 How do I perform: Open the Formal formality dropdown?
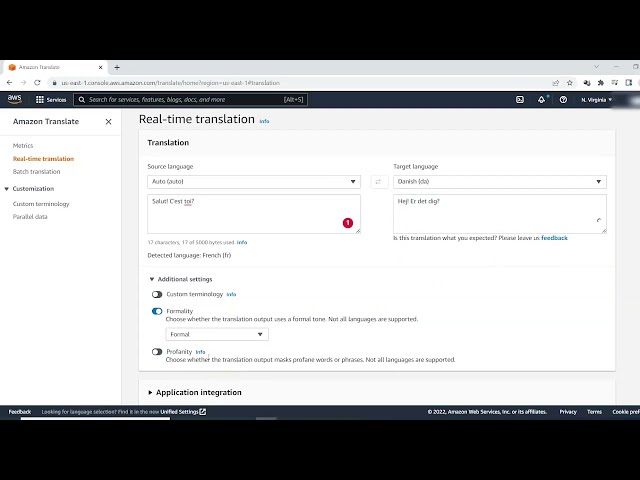(x=217, y=334)
